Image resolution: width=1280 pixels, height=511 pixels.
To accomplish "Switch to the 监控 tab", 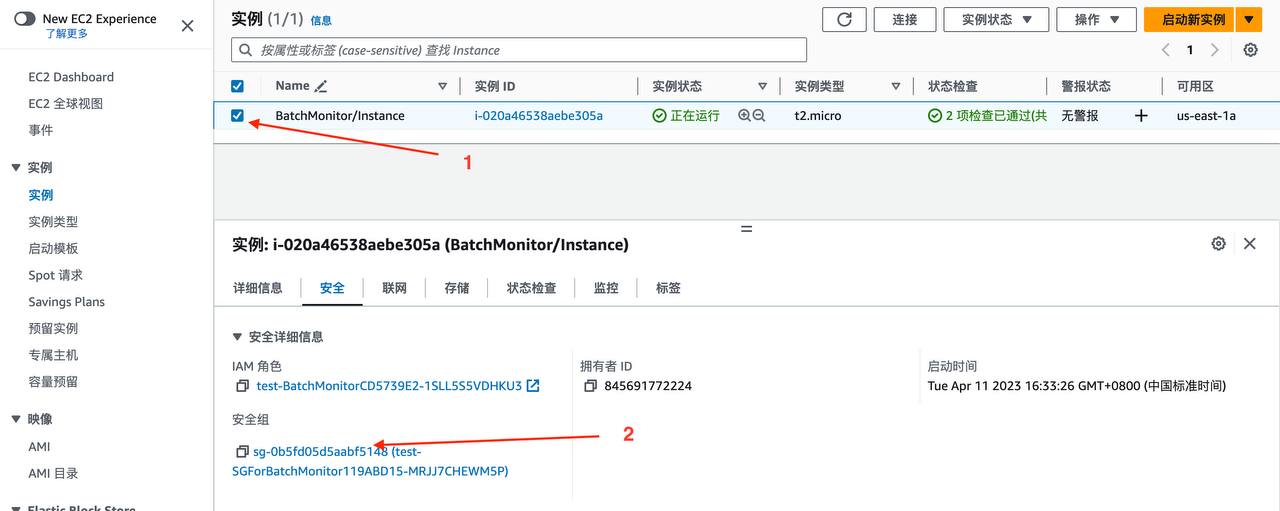I will pyautogui.click(x=606, y=288).
